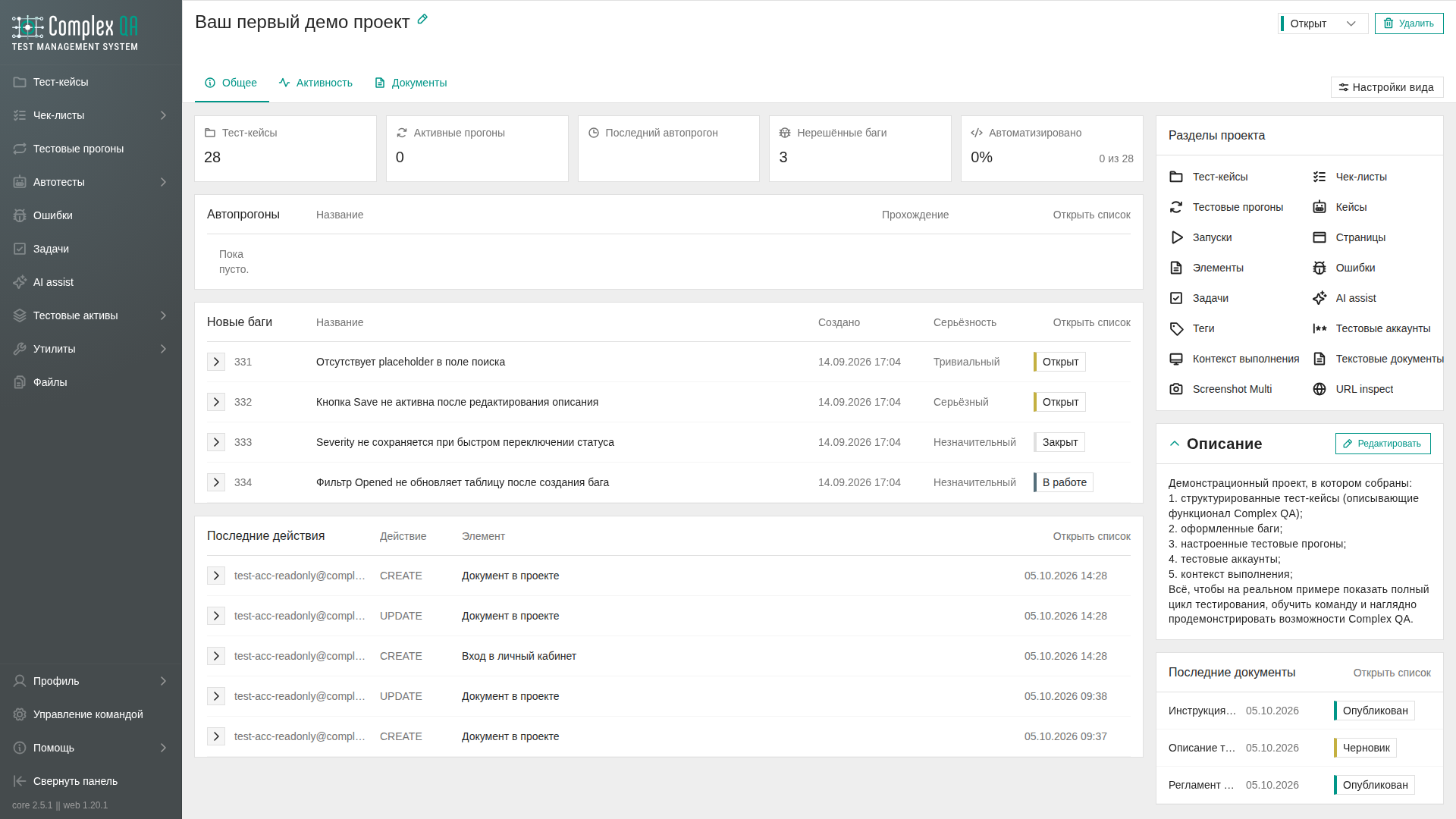Open list link in Последние документы panel
The width and height of the screenshot is (1456, 819).
click(1392, 673)
